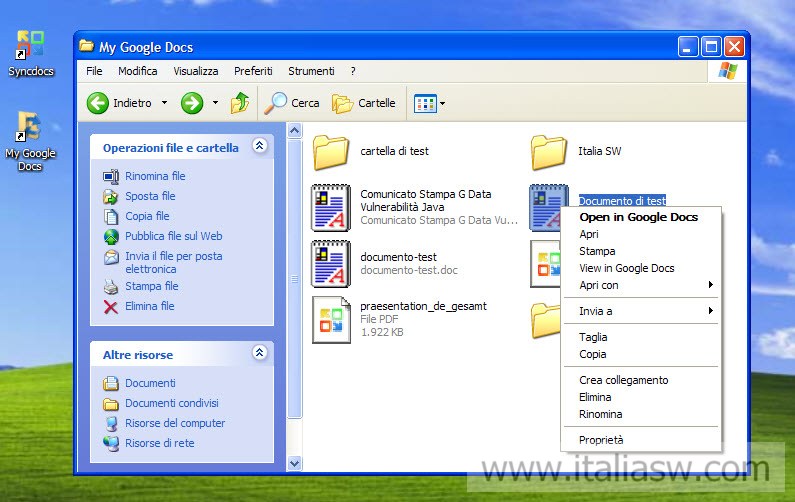
Task: Click the green forward arrow button
Action: point(192,103)
